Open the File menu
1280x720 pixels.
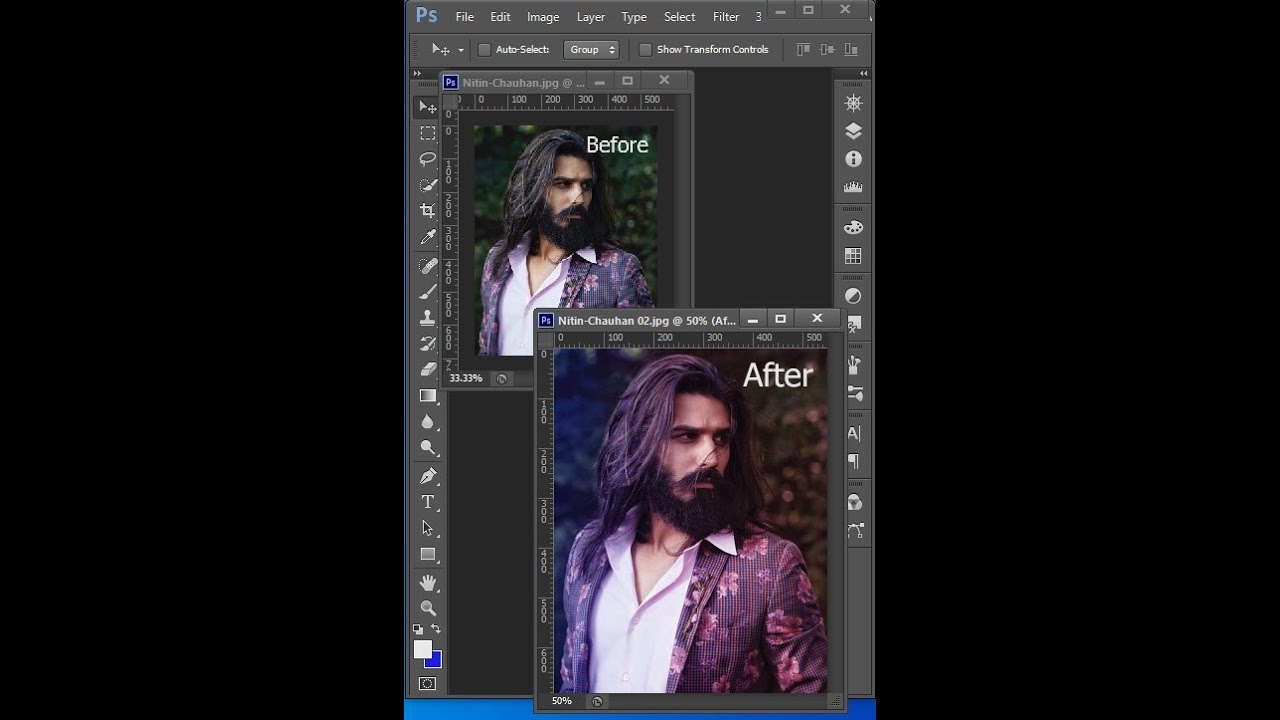tap(465, 17)
